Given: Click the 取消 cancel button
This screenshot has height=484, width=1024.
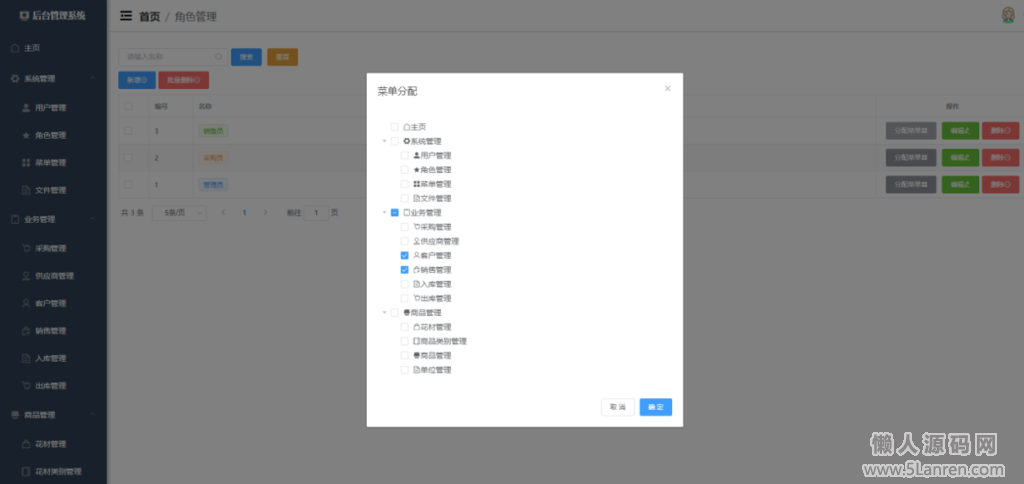Looking at the screenshot, I should click(617, 407).
